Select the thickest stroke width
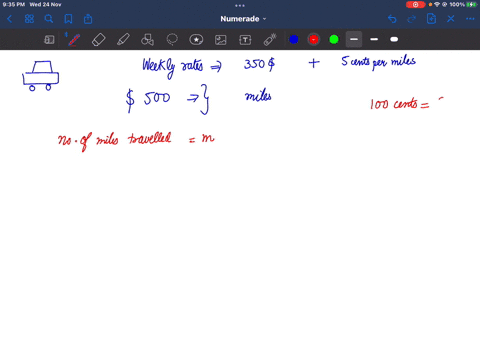Image resolution: width=480 pixels, height=360 pixels. pos(394,39)
